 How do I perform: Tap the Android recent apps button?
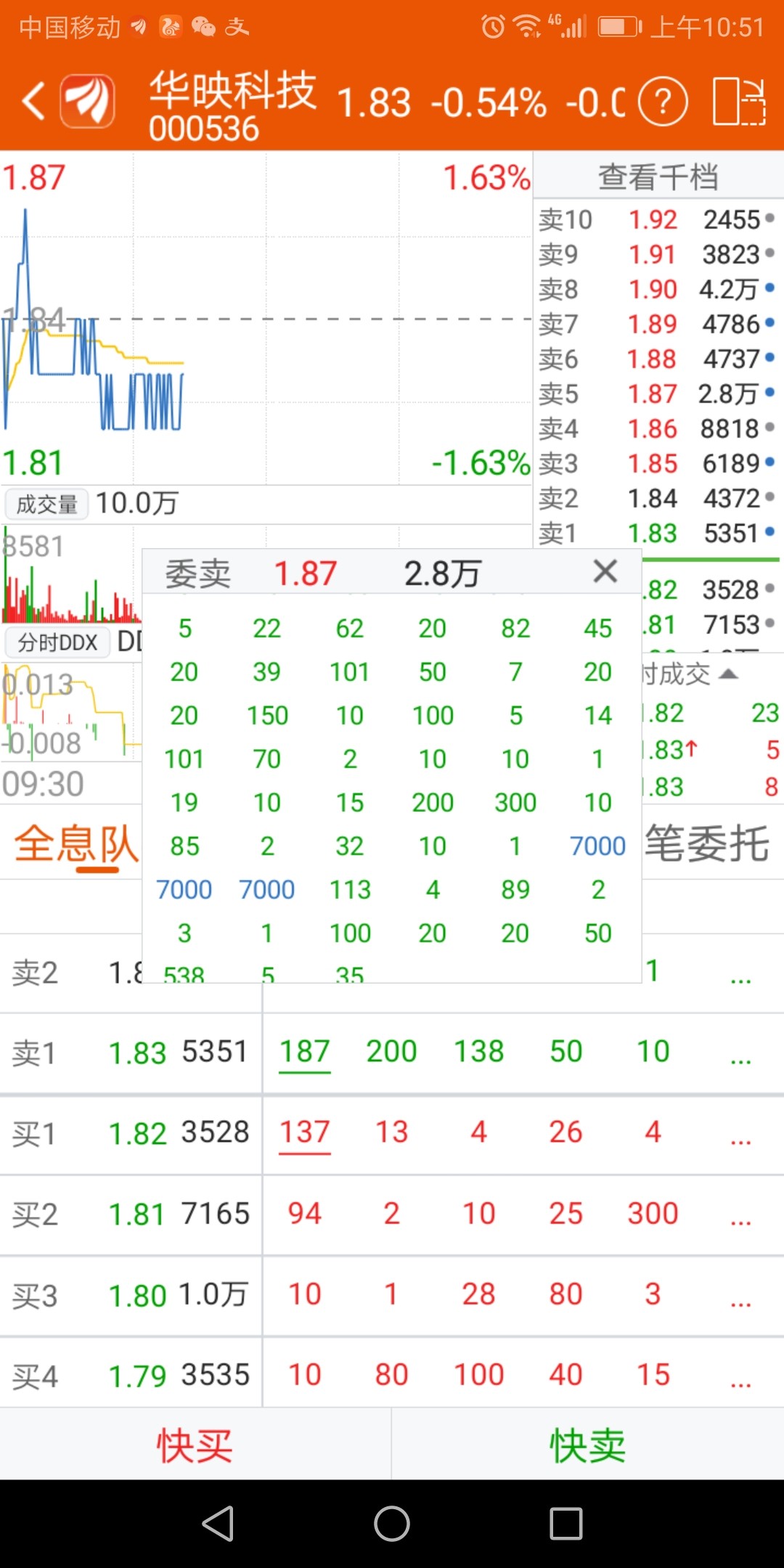click(566, 1523)
